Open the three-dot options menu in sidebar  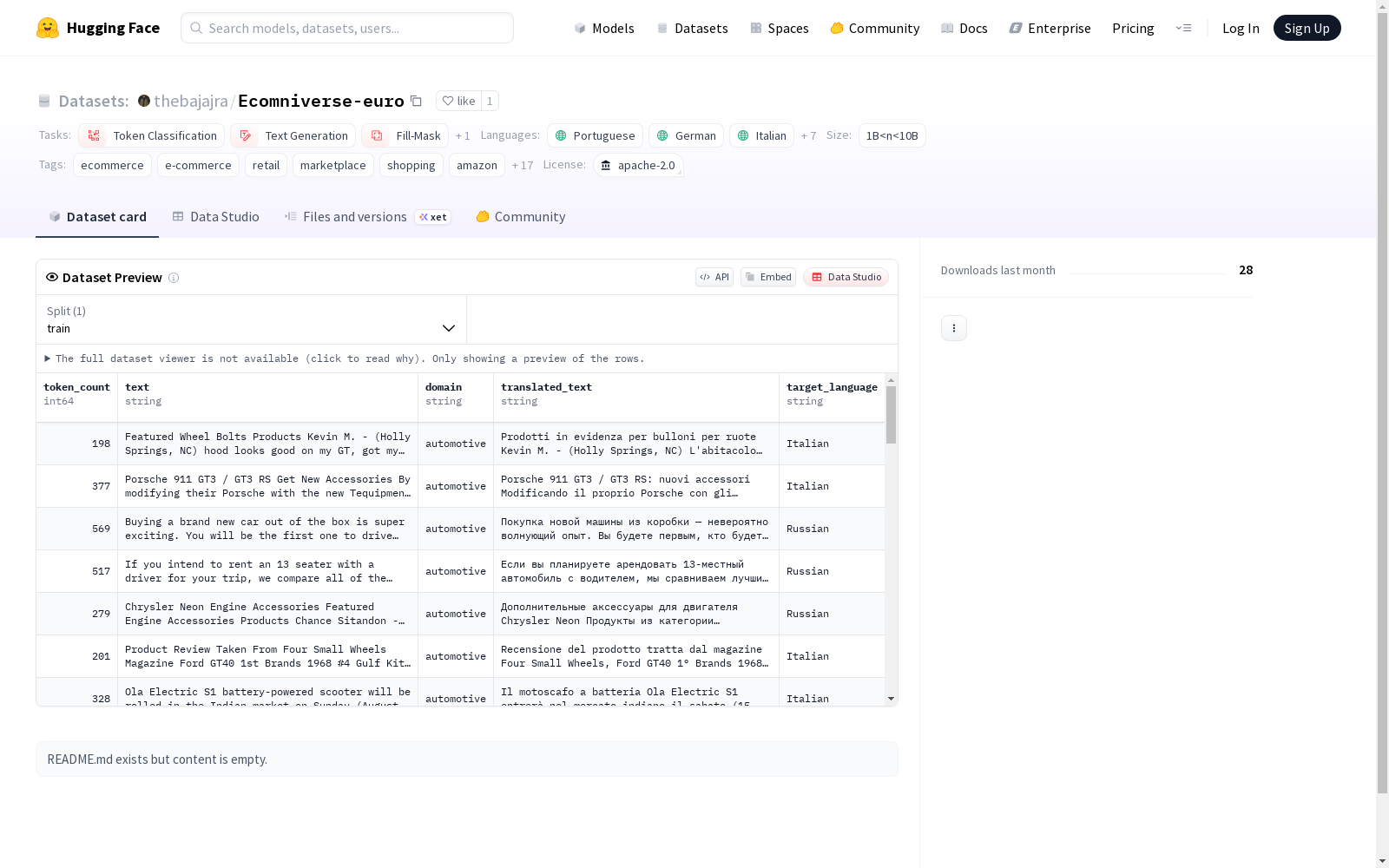(x=954, y=328)
